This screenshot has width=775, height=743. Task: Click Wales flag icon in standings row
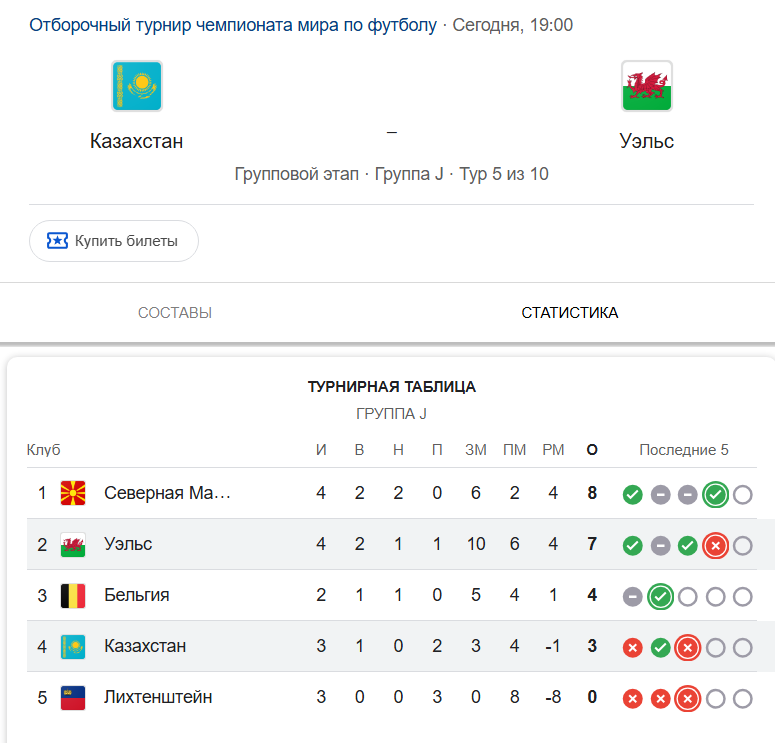coord(73,544)
